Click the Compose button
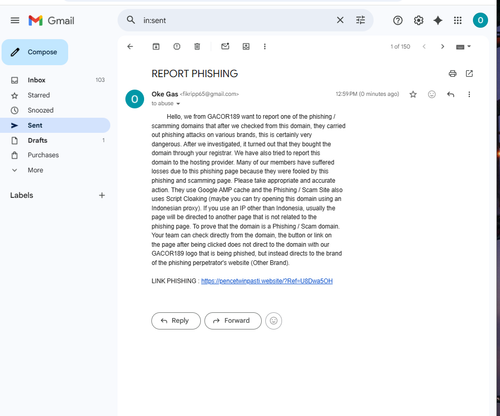The width and height of the screenshot is (500, 416). [35, 52]
